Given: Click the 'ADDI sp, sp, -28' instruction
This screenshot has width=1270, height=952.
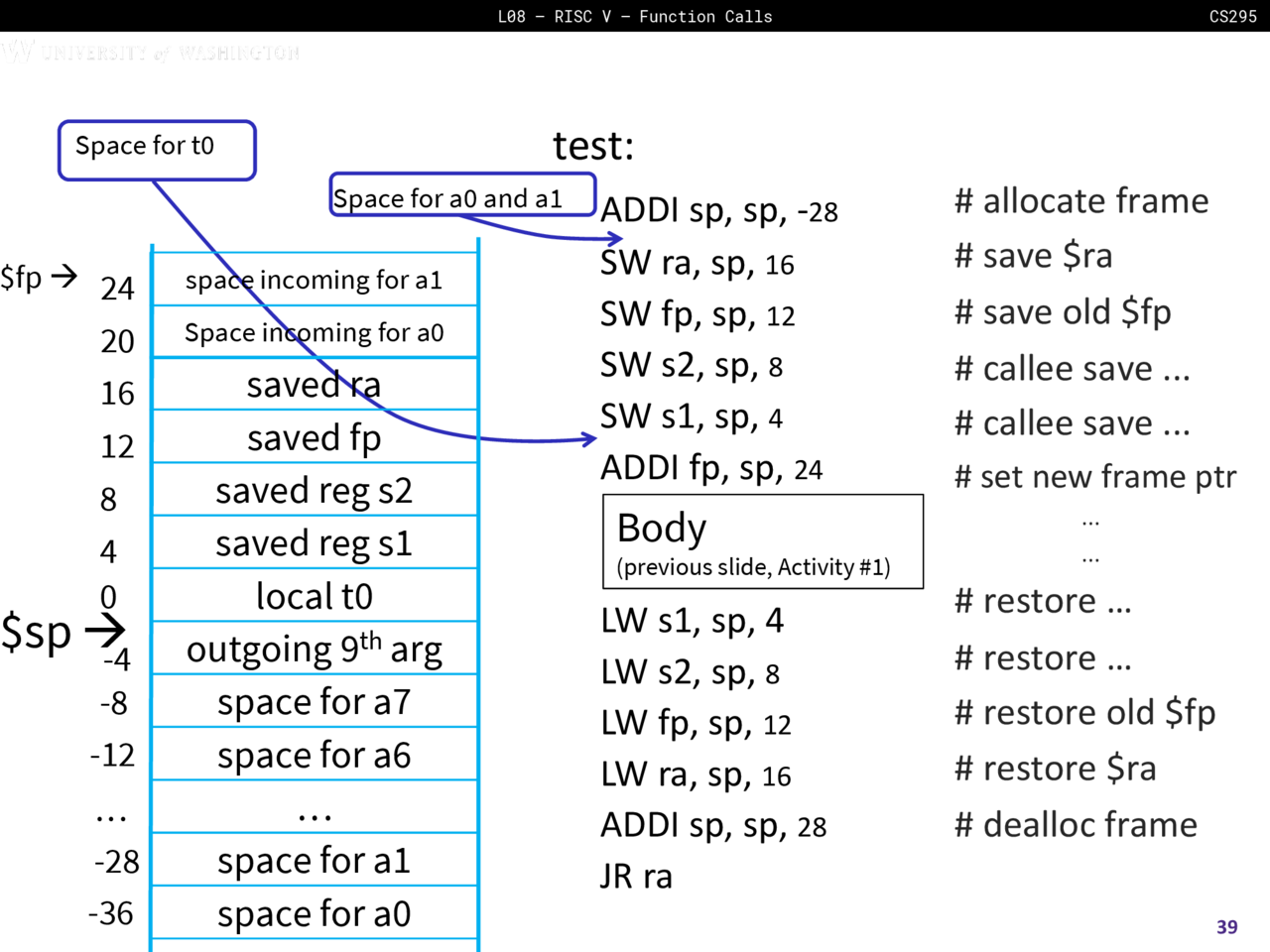Looking at the screenshot, I should 719,210.
